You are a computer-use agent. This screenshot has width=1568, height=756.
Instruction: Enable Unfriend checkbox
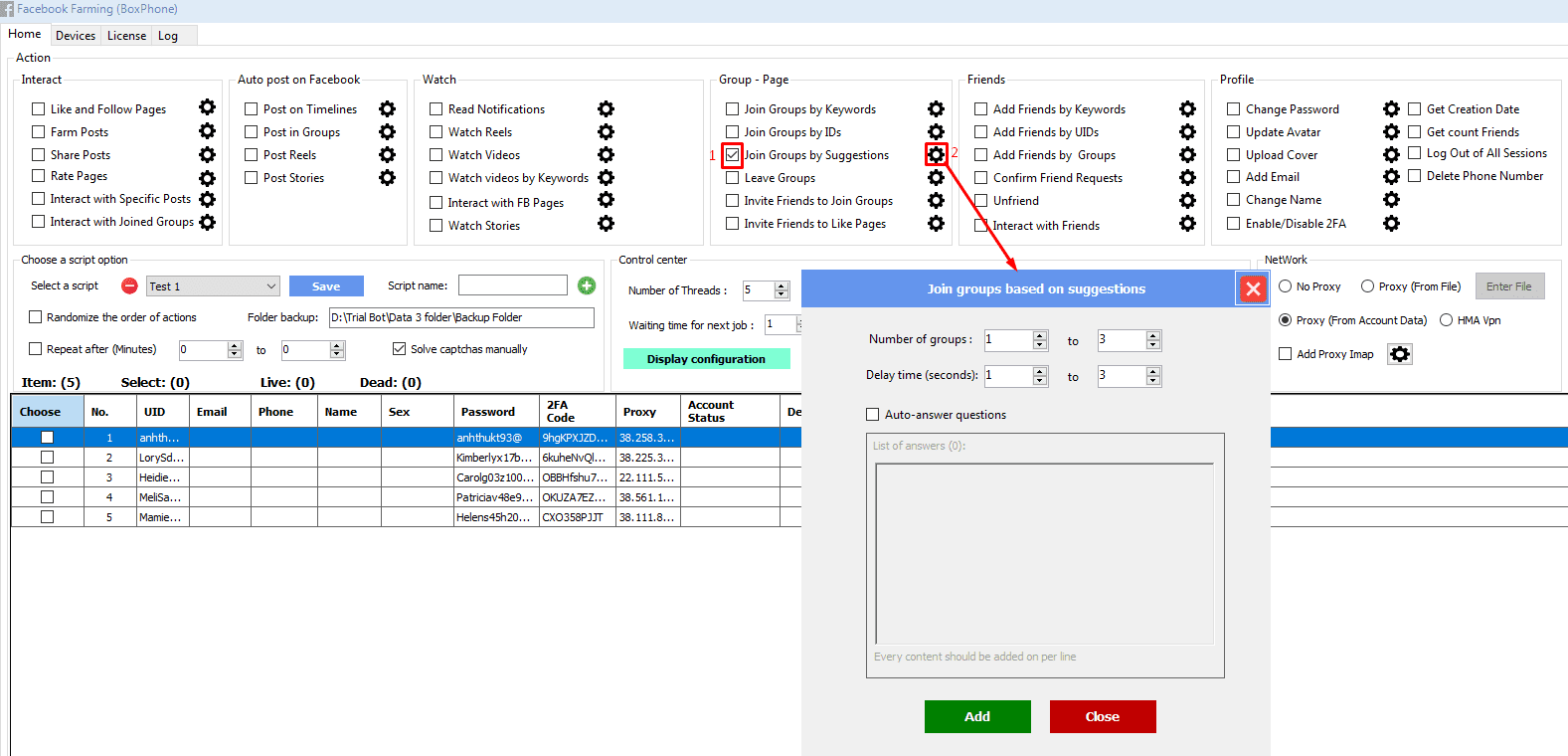(981, 201)
